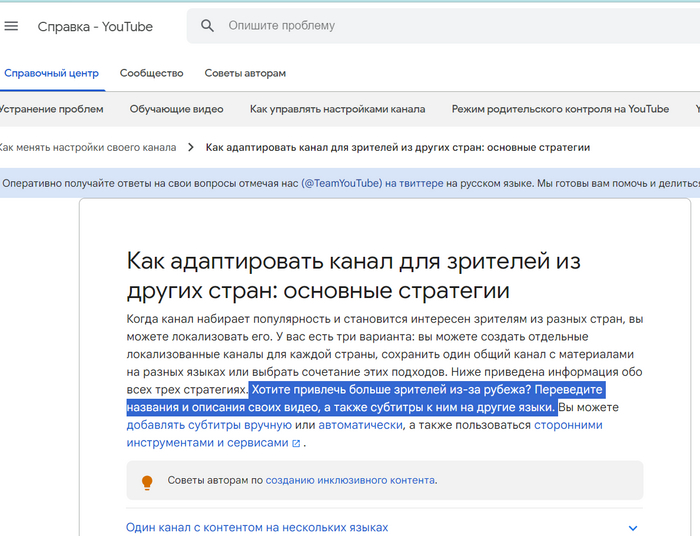
Task: Open the hamburger main menu
Action: 12,26
